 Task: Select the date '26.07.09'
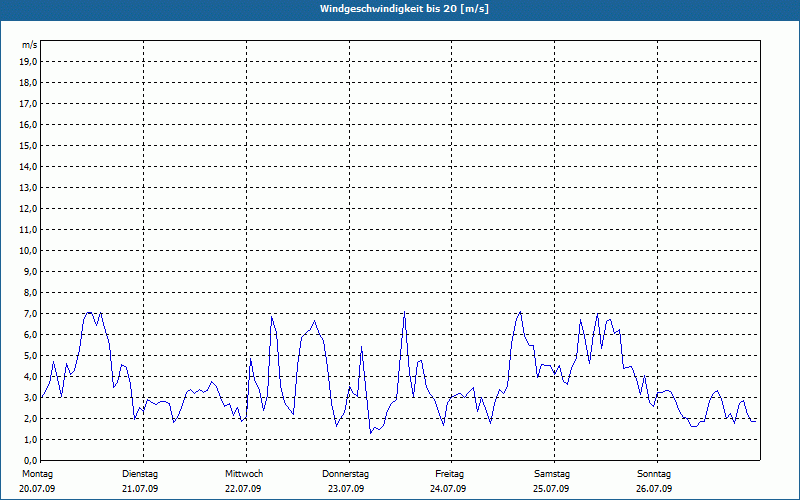pyautogui.click(x=654, y=489)
